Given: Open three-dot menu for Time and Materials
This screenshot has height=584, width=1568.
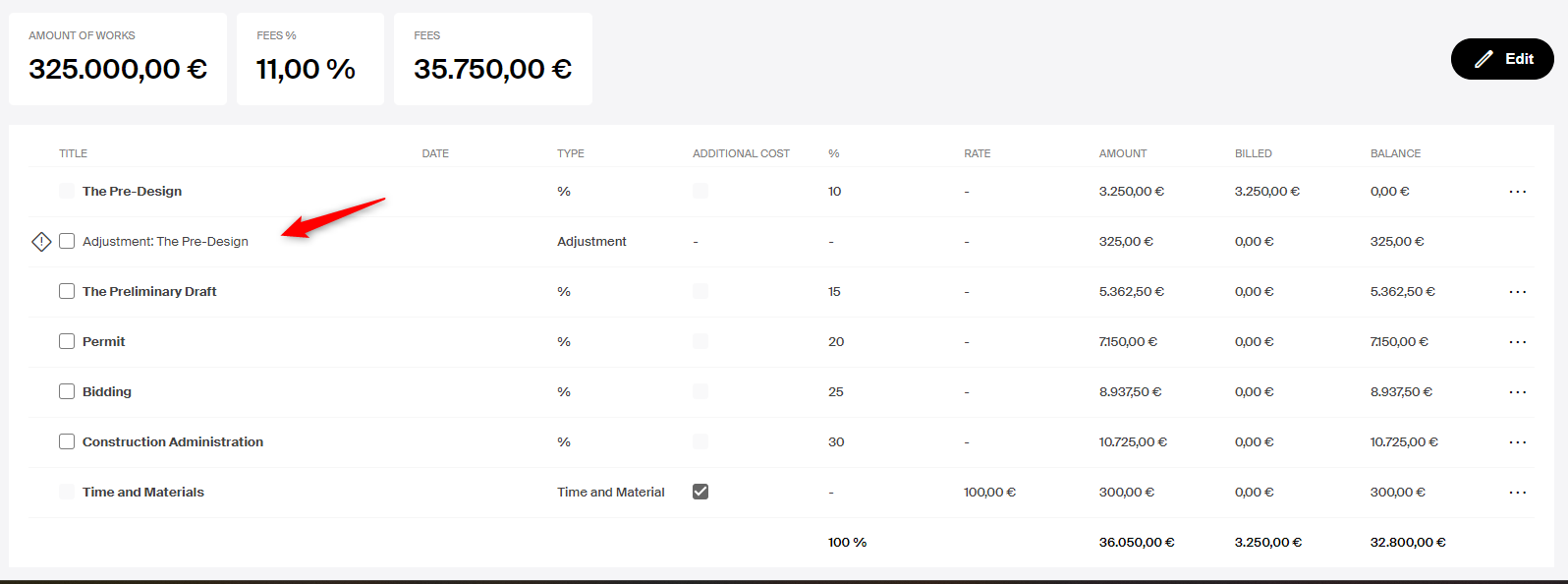Looking at the screenshot, I should click(x=1517, y=493).
